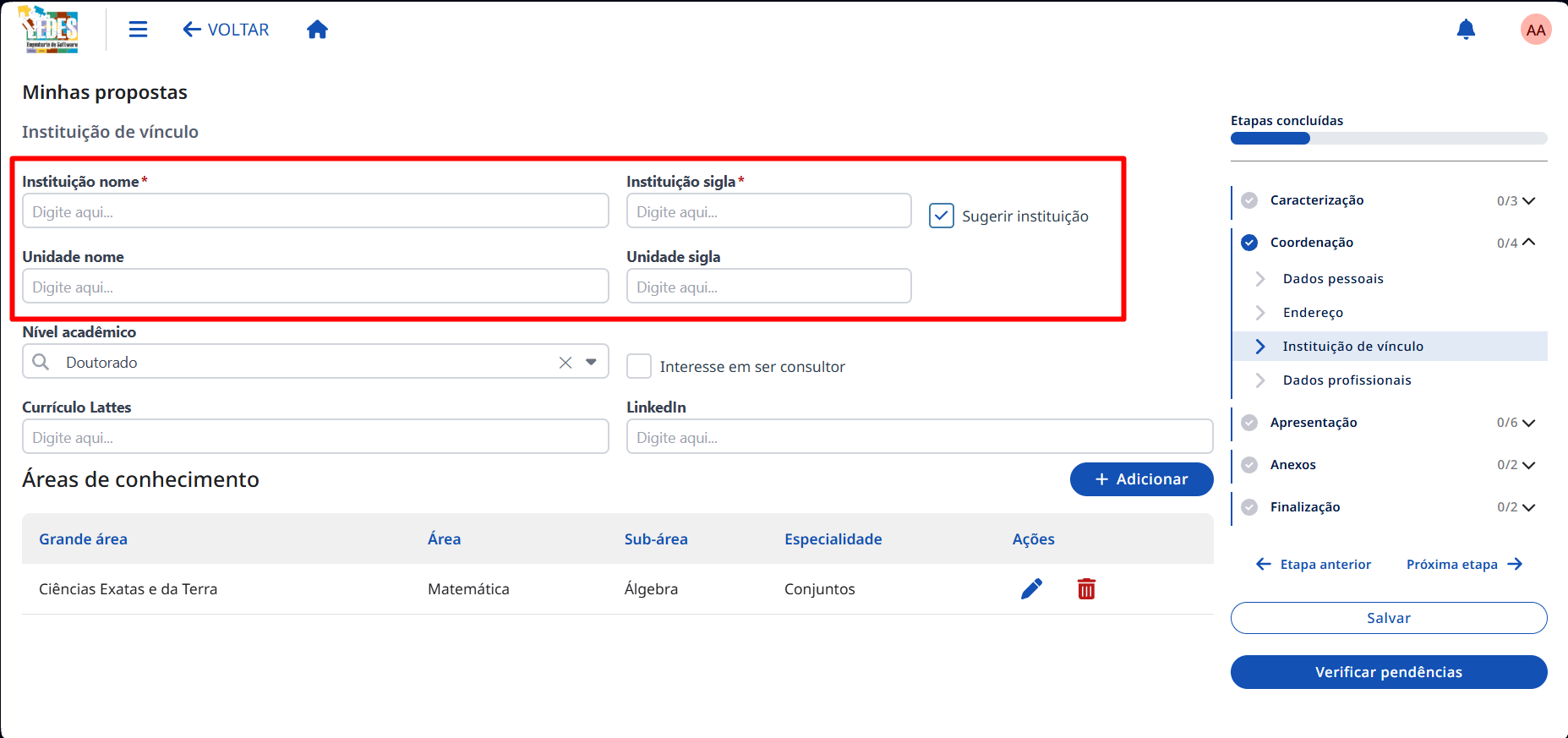The width and height of the screenshot is (1568, 738).
Task: Open the hamburger menu icon
Action: tap(138, 30)
